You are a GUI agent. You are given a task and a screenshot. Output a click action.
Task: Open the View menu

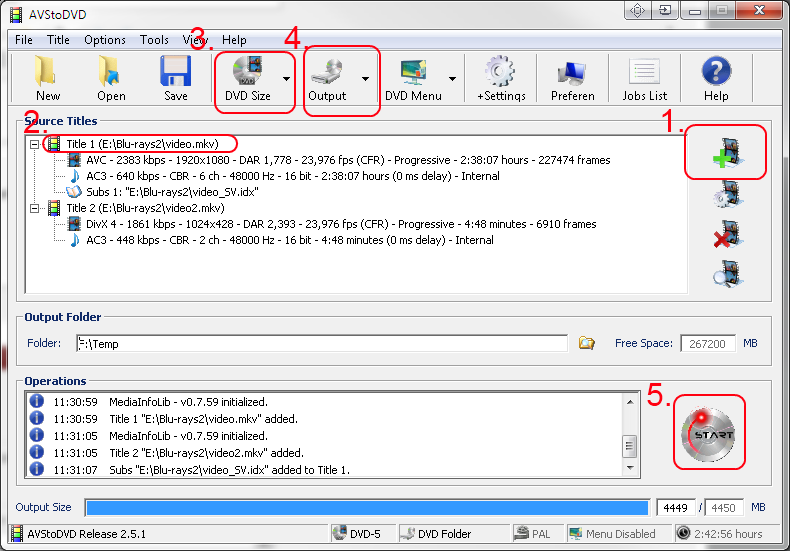[195, 40]
